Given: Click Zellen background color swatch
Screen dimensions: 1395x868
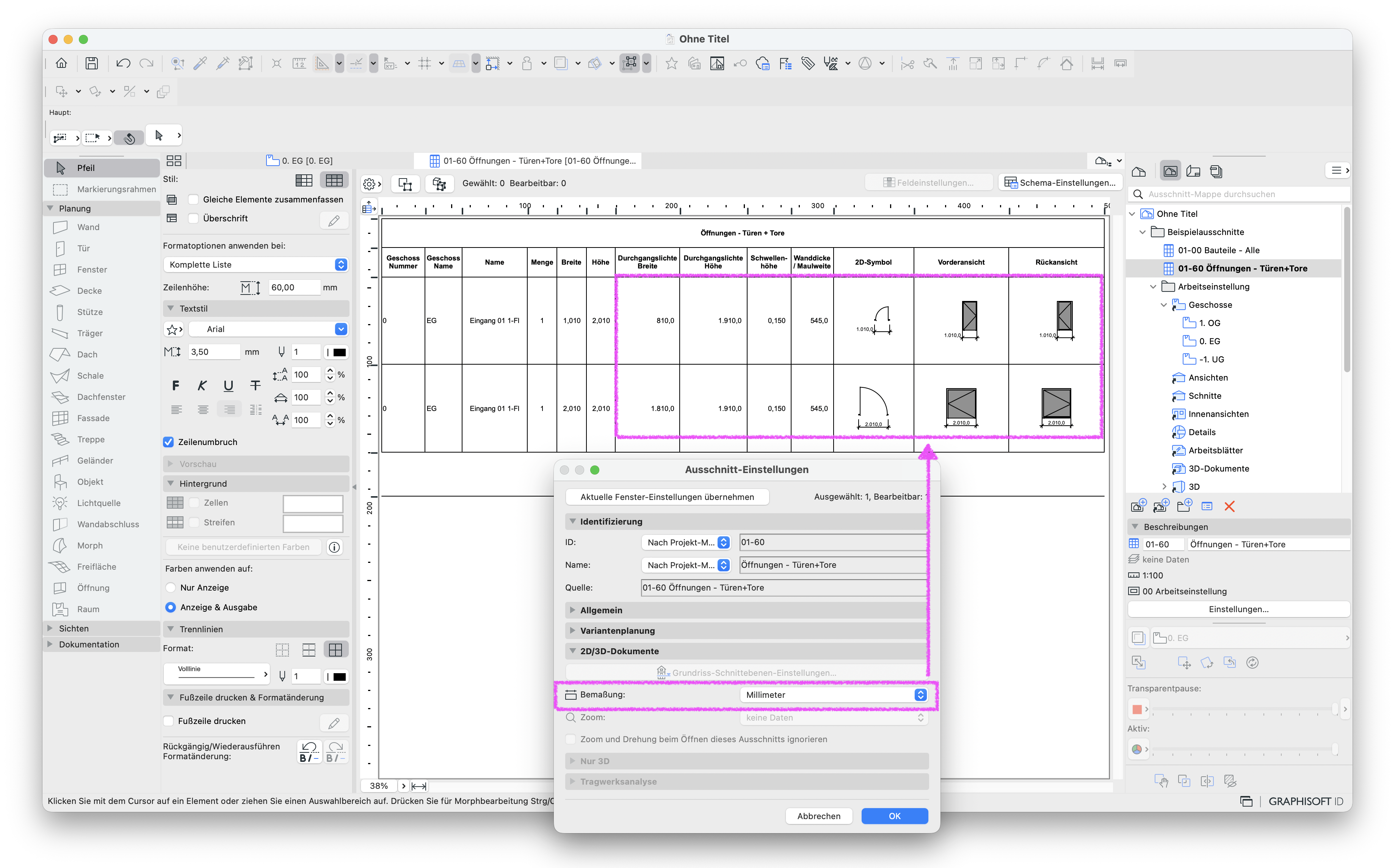Looking at the screenshot, I should pos(312,503).
